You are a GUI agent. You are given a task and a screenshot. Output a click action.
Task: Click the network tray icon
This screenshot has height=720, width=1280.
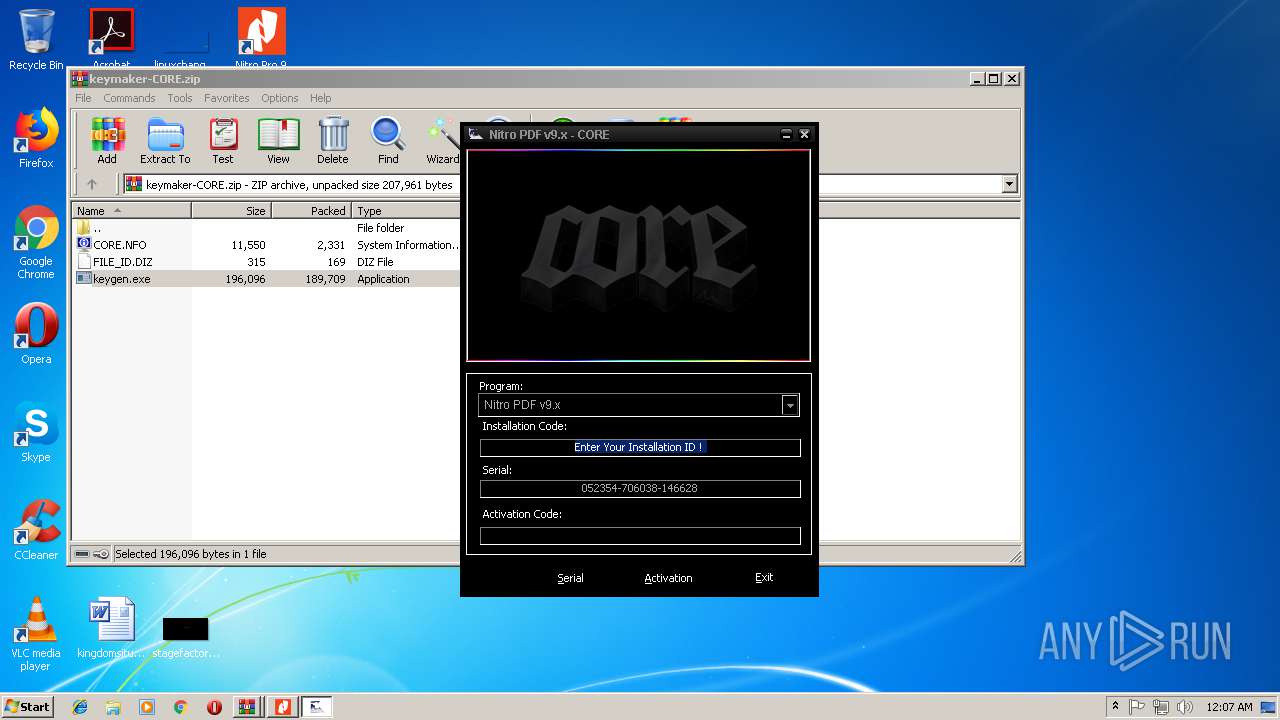click(x=1161, y=707)
